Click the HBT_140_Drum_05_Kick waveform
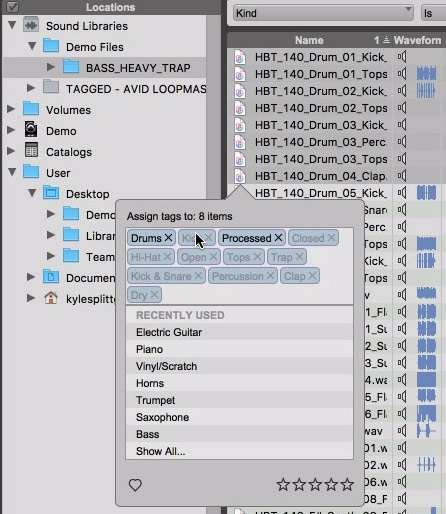Viewport: 446px width, 514px height. (426, 193)
